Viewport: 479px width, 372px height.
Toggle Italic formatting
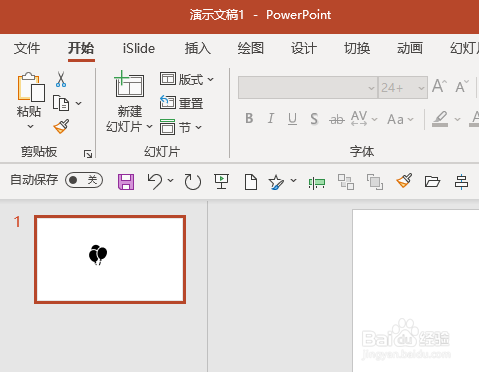[271, 118]
